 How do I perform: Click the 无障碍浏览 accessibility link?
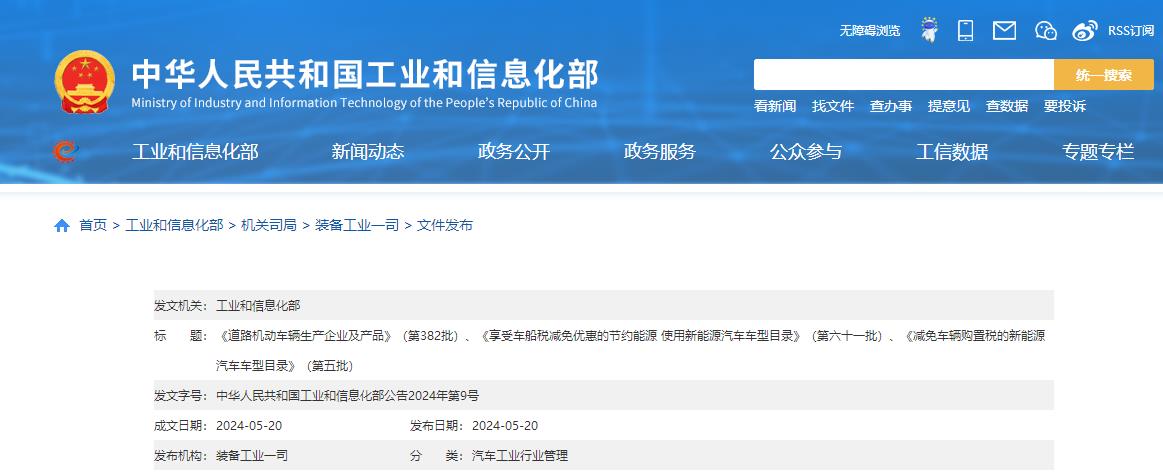869,31
